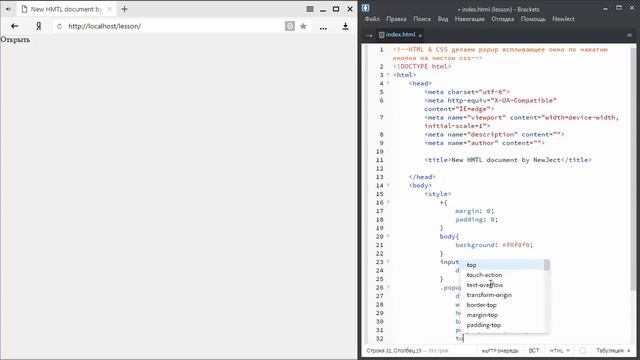This screenshot has width=640, height=360.
Task: Collapse the input rule fold arrow line 23
Action: (388, 262)
